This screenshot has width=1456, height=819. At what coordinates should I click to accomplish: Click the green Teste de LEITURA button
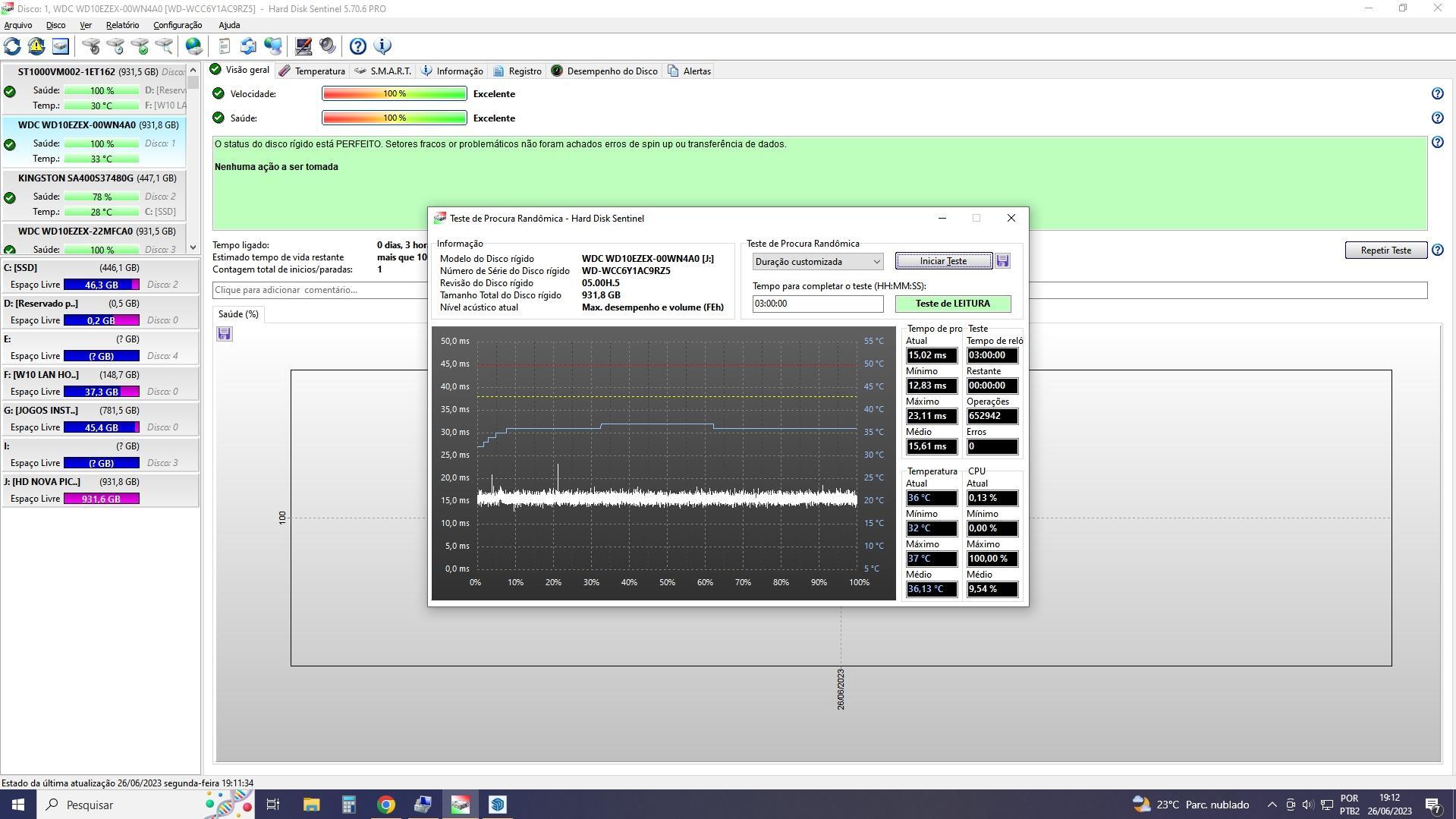[953, 304]
